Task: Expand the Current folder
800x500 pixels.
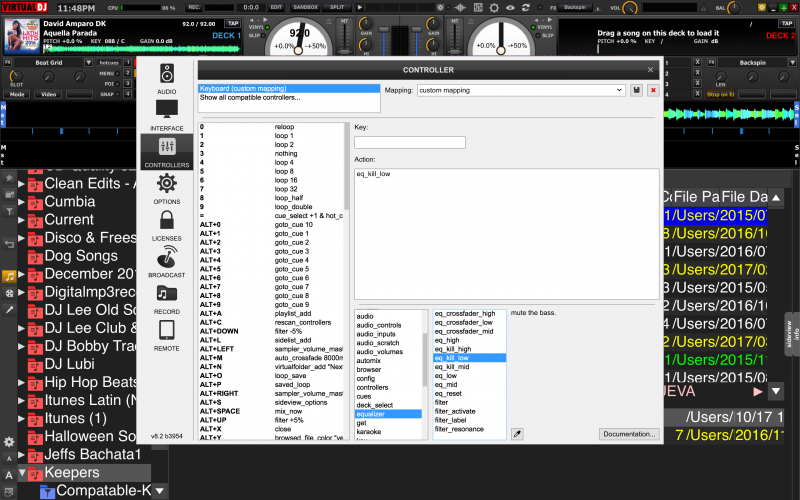Action: (21, 220)
